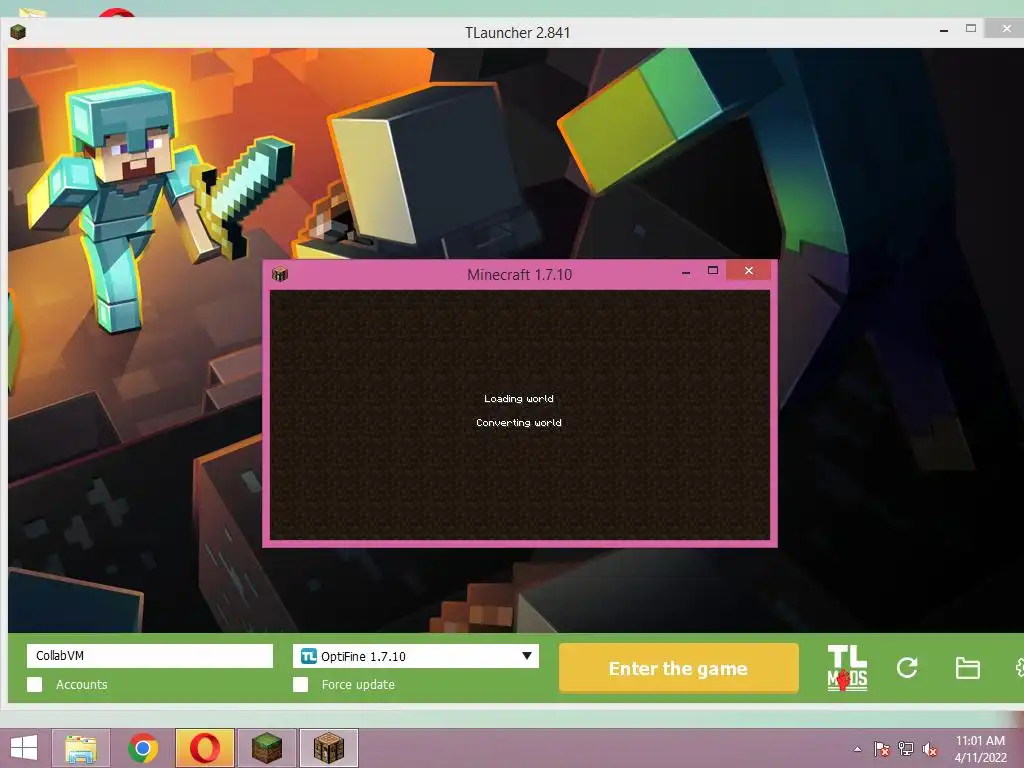
Task: Click Minecraft 1.7.10 window crafting table icon
Action: click(x=280, y=274)
